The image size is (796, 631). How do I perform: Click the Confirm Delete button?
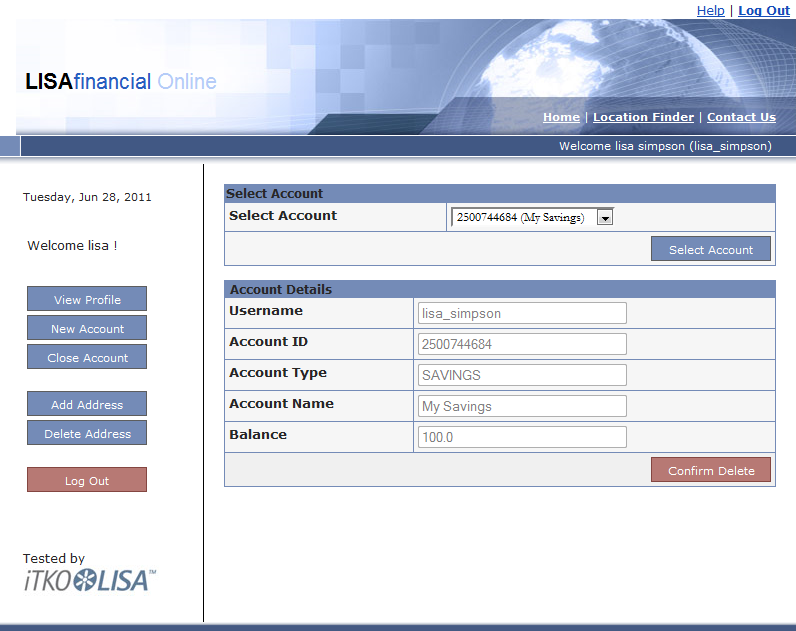(x=711, y=470)
